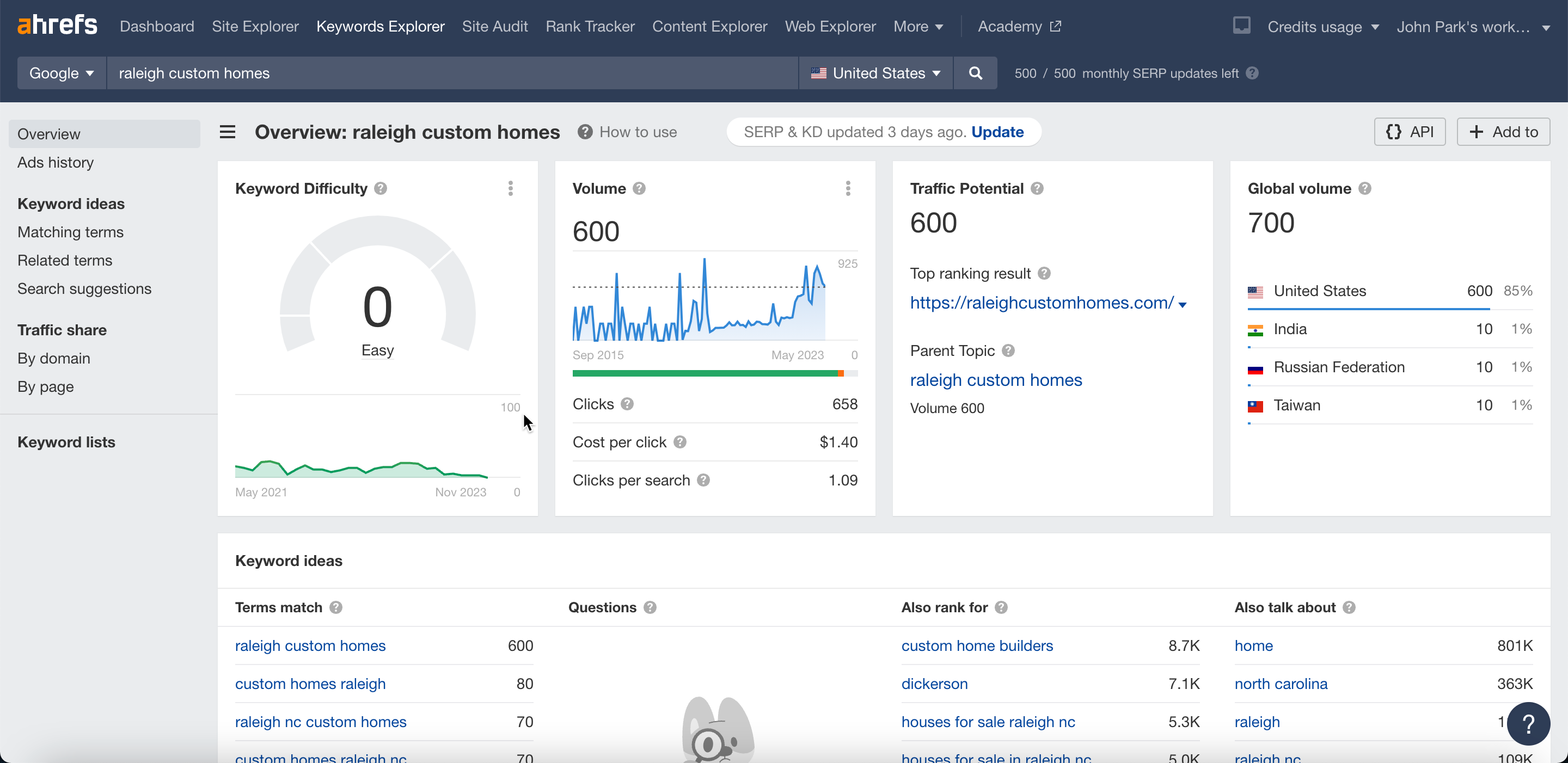Expand the United States country selector
This screenshot has width=1568, height=763.
875,73
